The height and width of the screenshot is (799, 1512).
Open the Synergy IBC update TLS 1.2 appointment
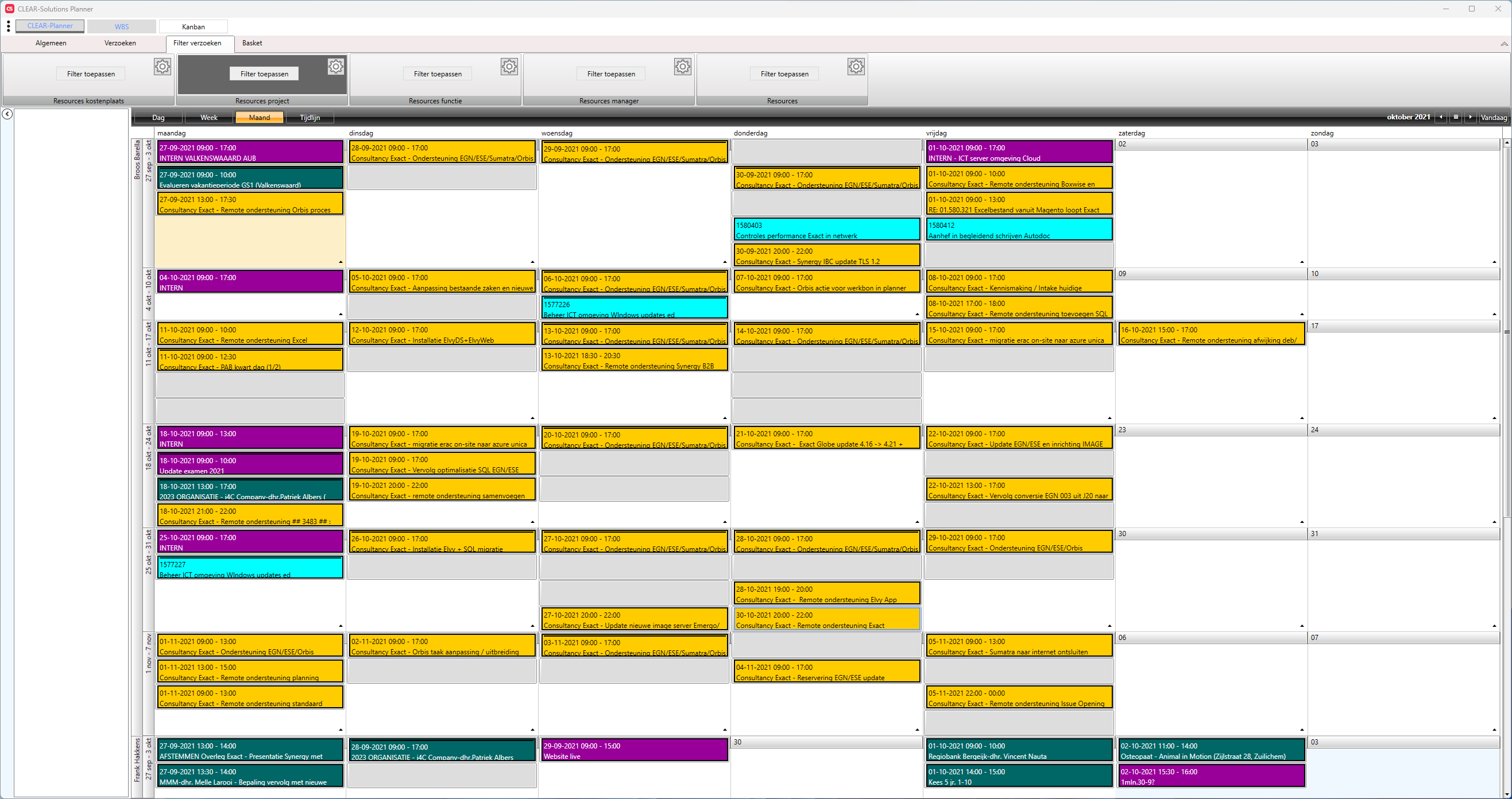click(827, 255)
